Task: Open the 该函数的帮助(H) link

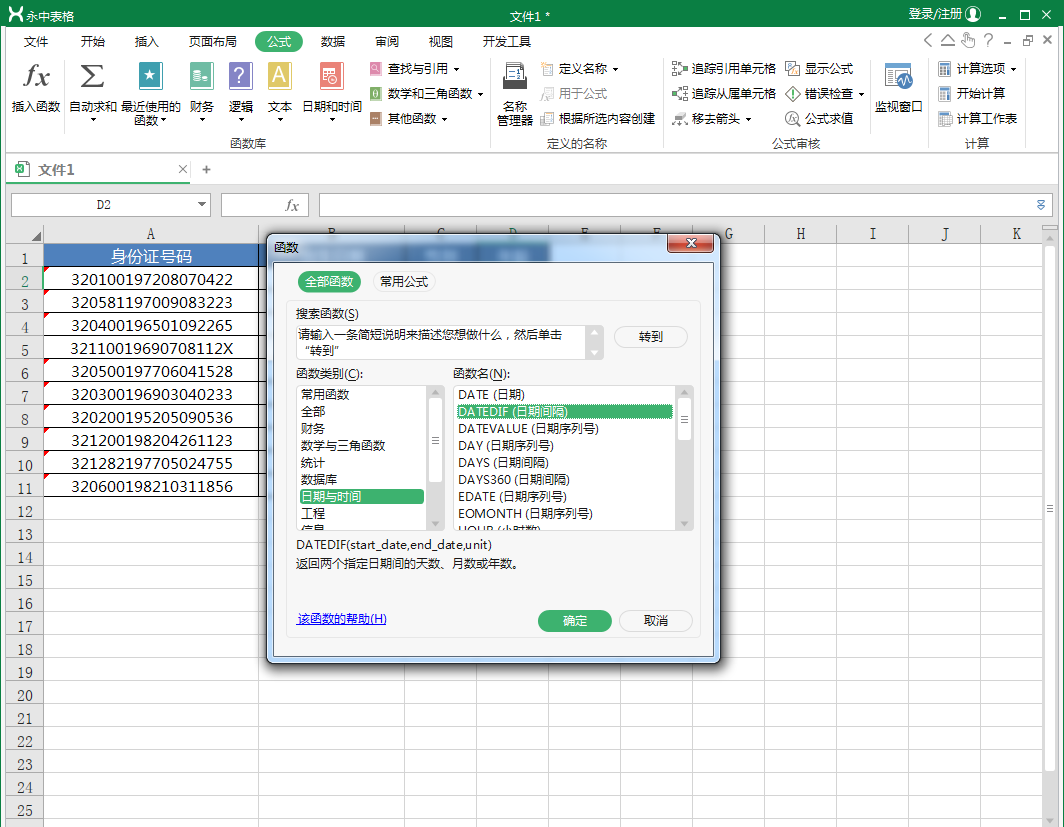Action: (342, 619)
